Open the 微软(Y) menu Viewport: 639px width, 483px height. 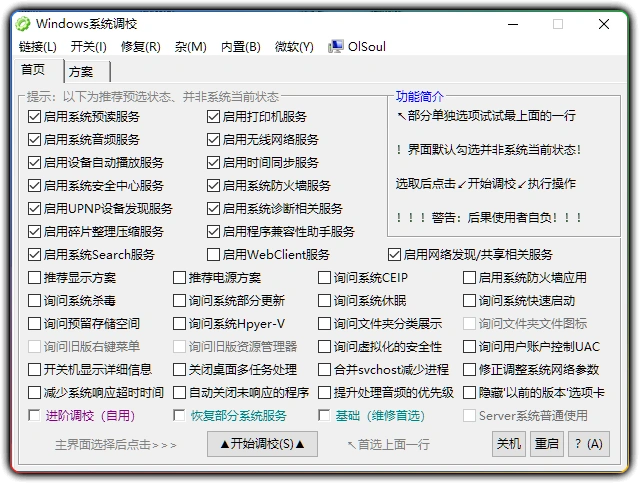coord(294,47)
